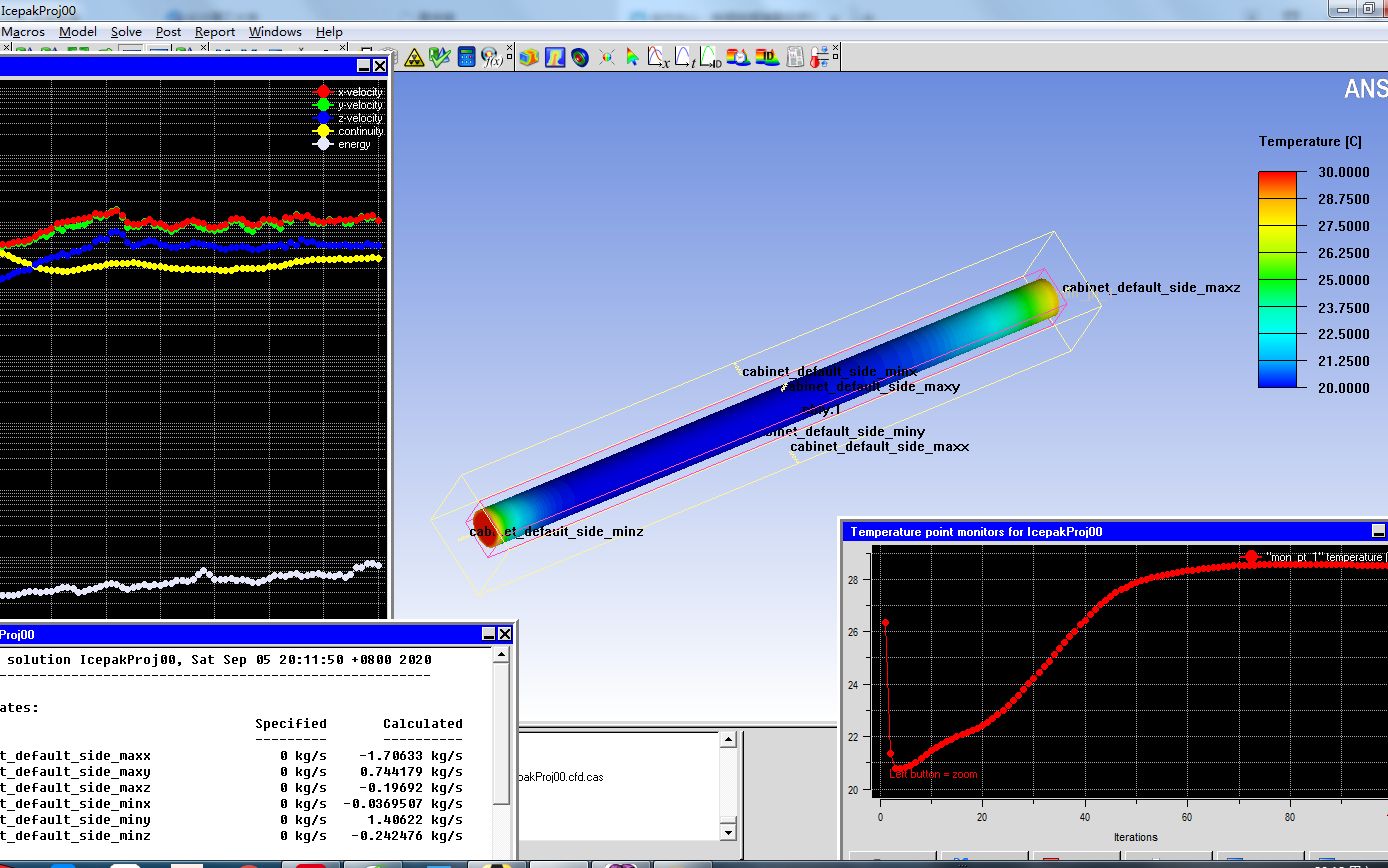1388x868 pixels.
Task: Open the Help menu
Action: [x=329, y=32]
